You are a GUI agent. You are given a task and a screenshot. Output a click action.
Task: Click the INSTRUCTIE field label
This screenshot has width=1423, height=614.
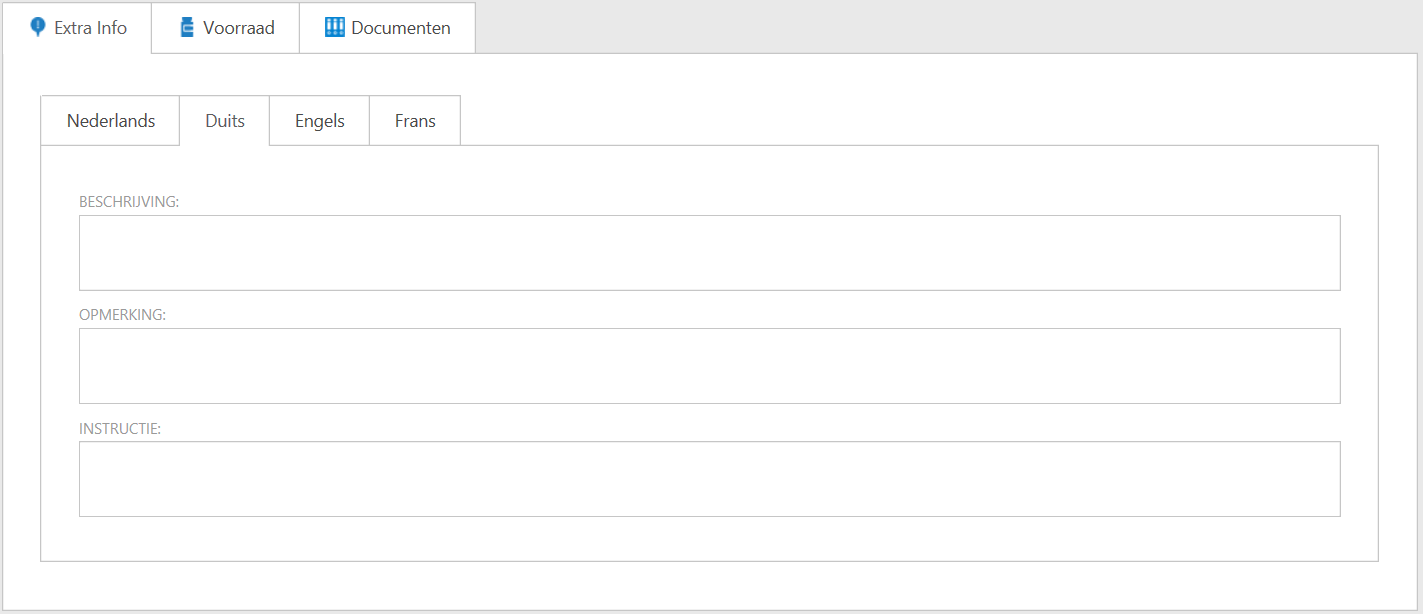point(120,428)
